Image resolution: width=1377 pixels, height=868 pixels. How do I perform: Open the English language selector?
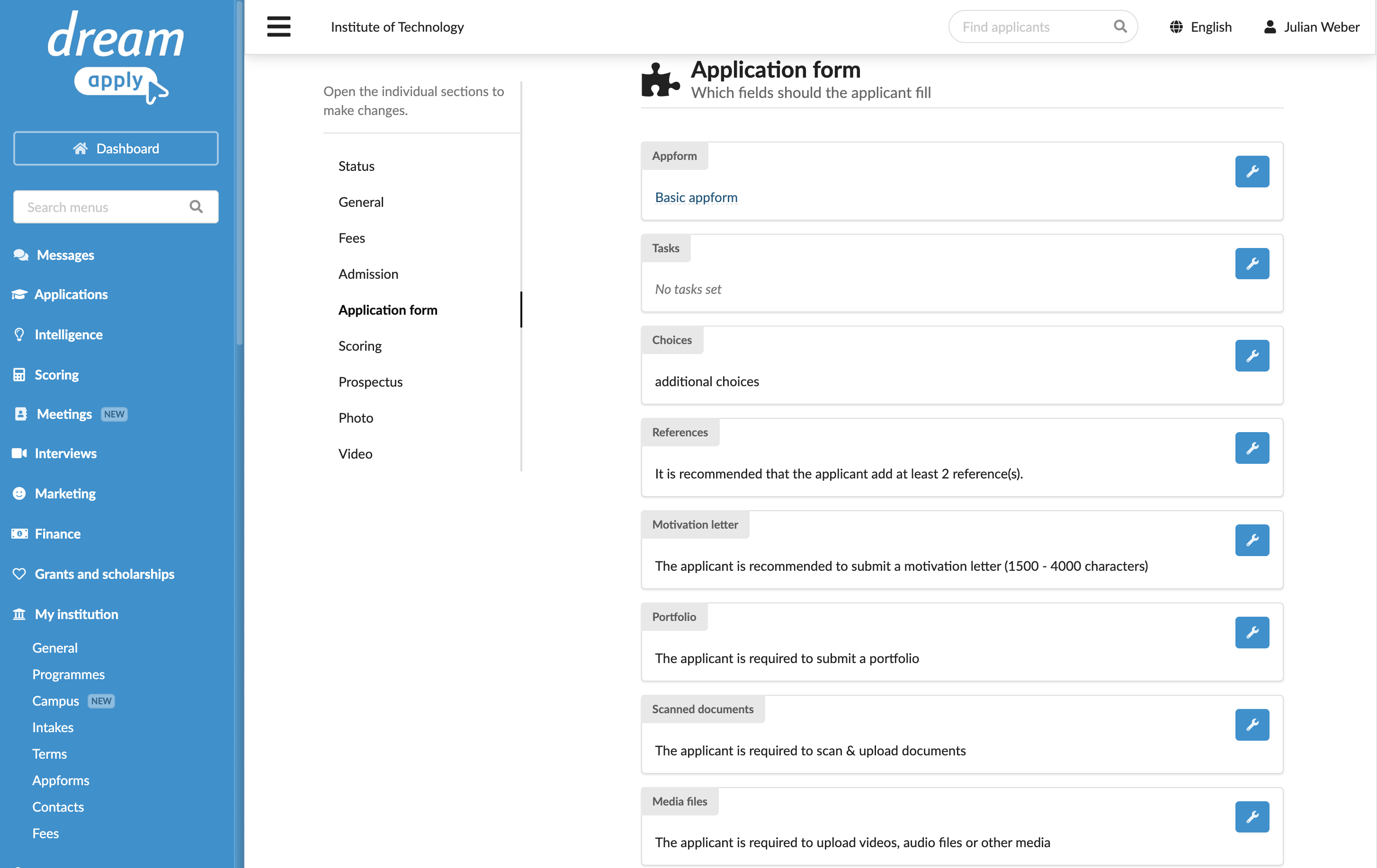[x=1200, y=27]
